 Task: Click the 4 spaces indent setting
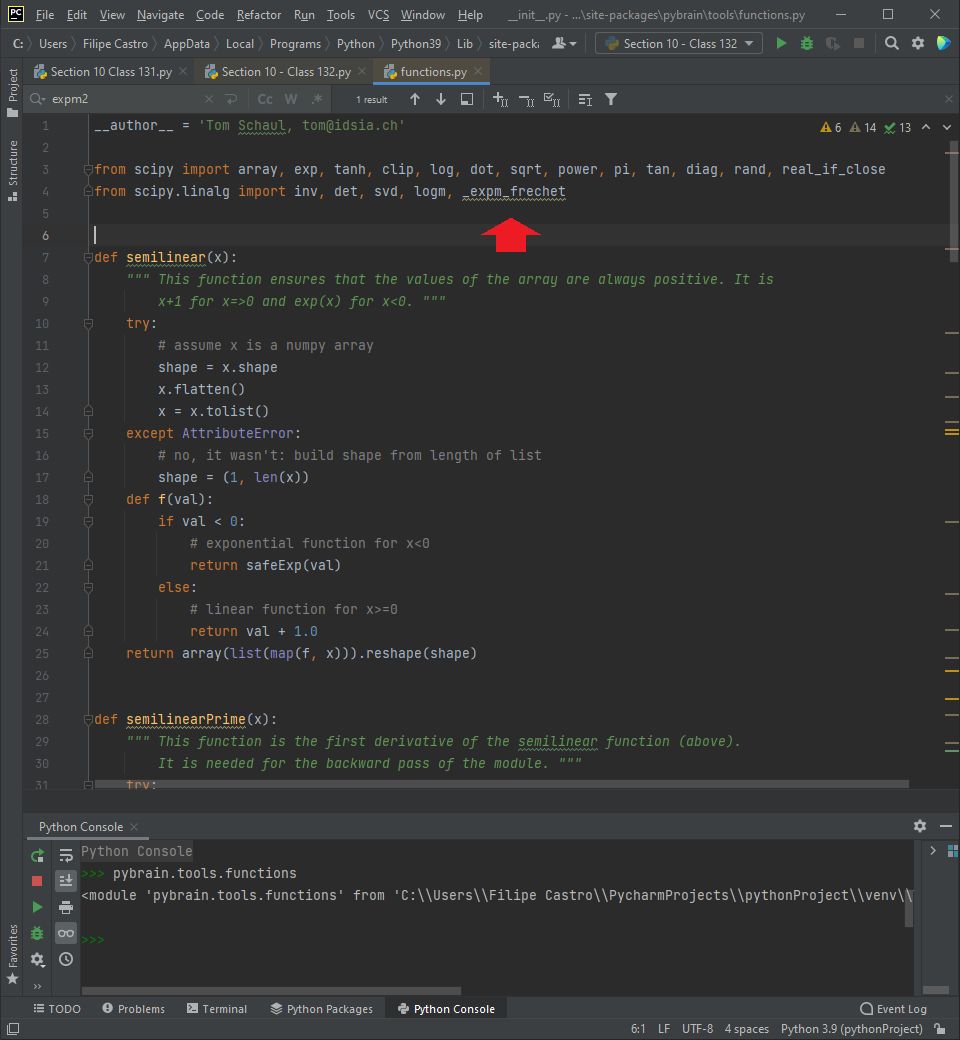click(x=746, y=1029)
